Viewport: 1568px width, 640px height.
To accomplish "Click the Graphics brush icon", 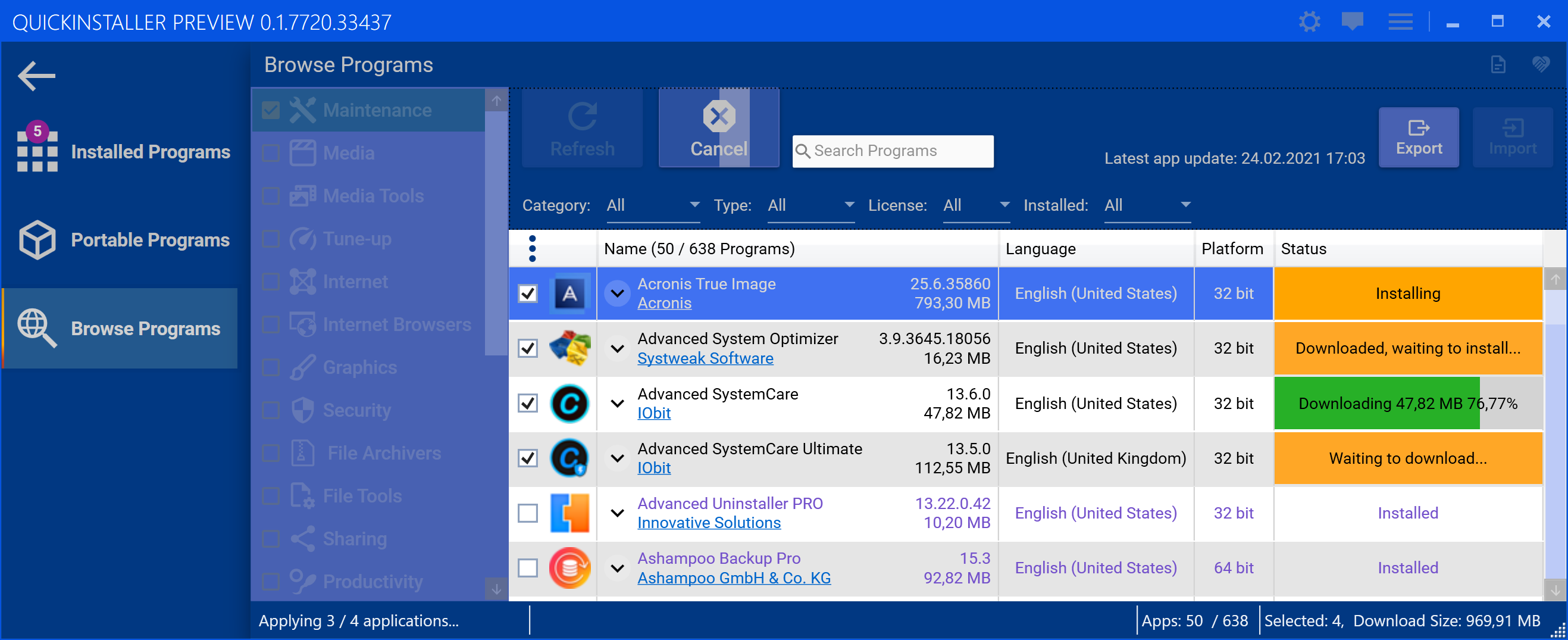I will point(302,367).
